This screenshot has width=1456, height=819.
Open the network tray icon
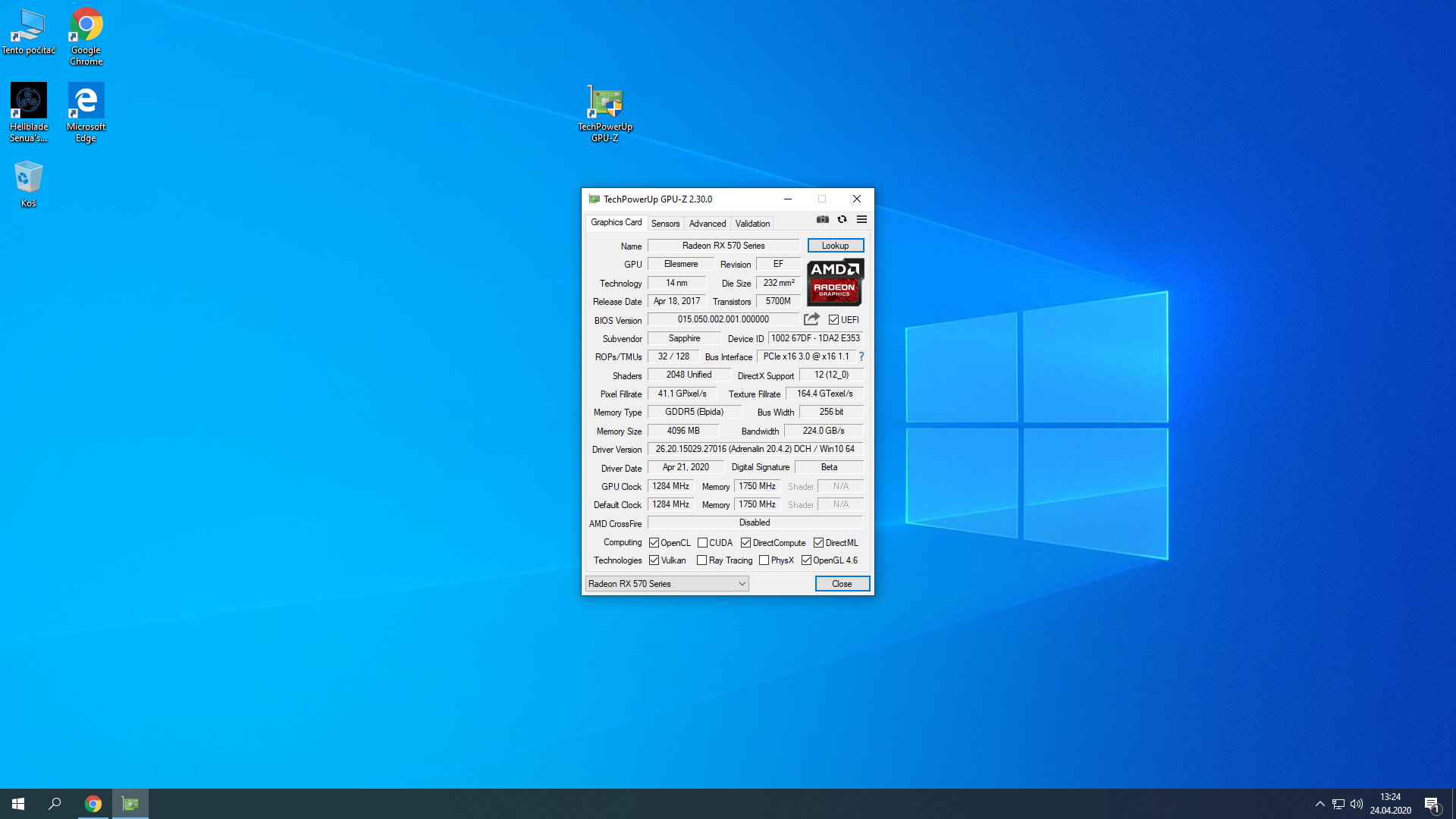(1338, 804)
